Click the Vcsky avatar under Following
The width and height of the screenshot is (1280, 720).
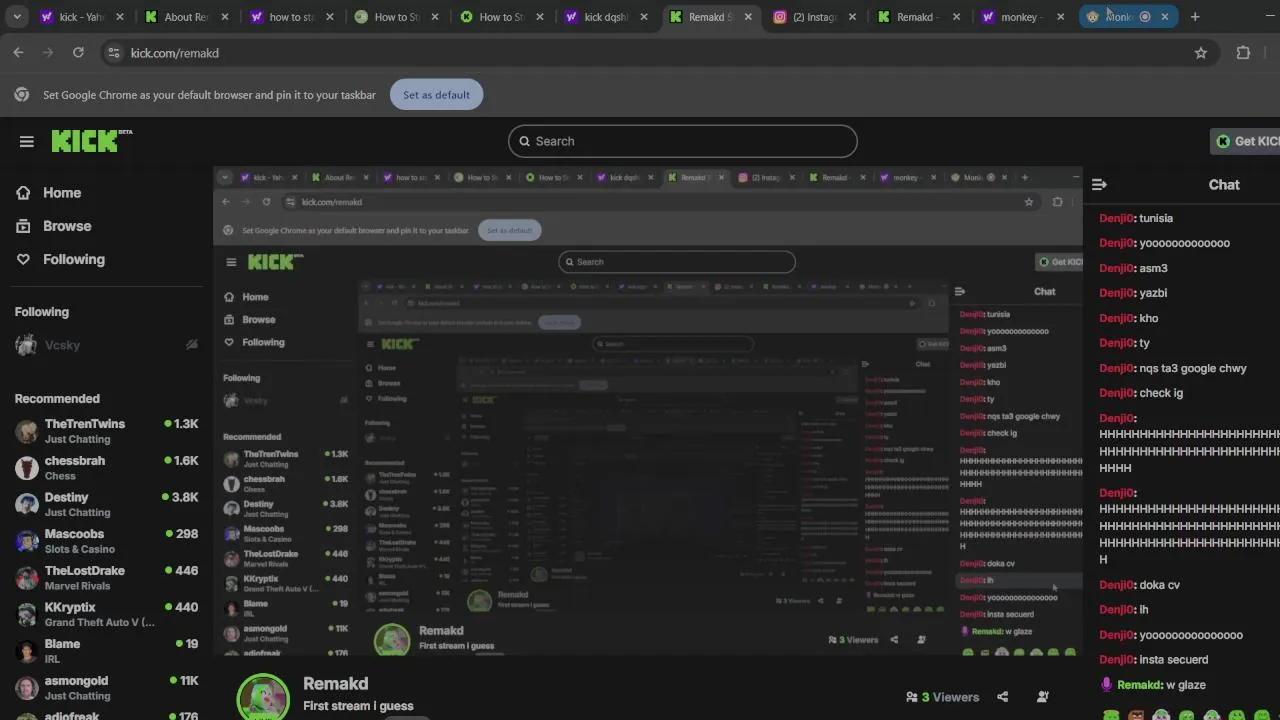tap(27, 345)
